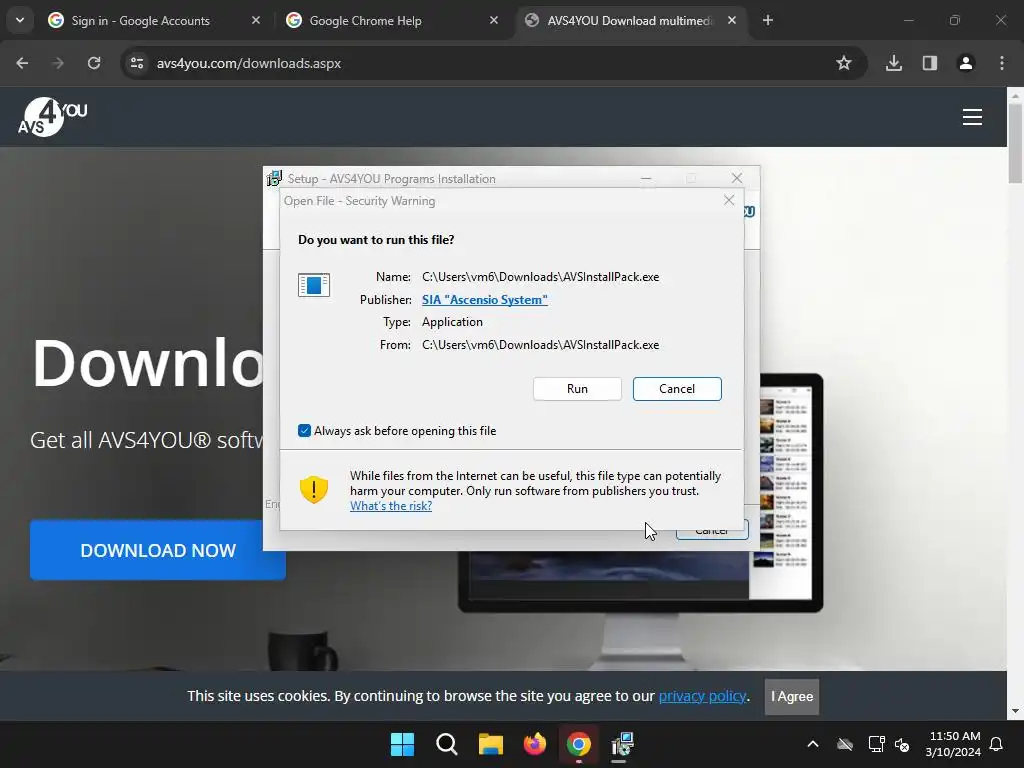Close the AVS4YOU Setup window

[x=737, y=178]
